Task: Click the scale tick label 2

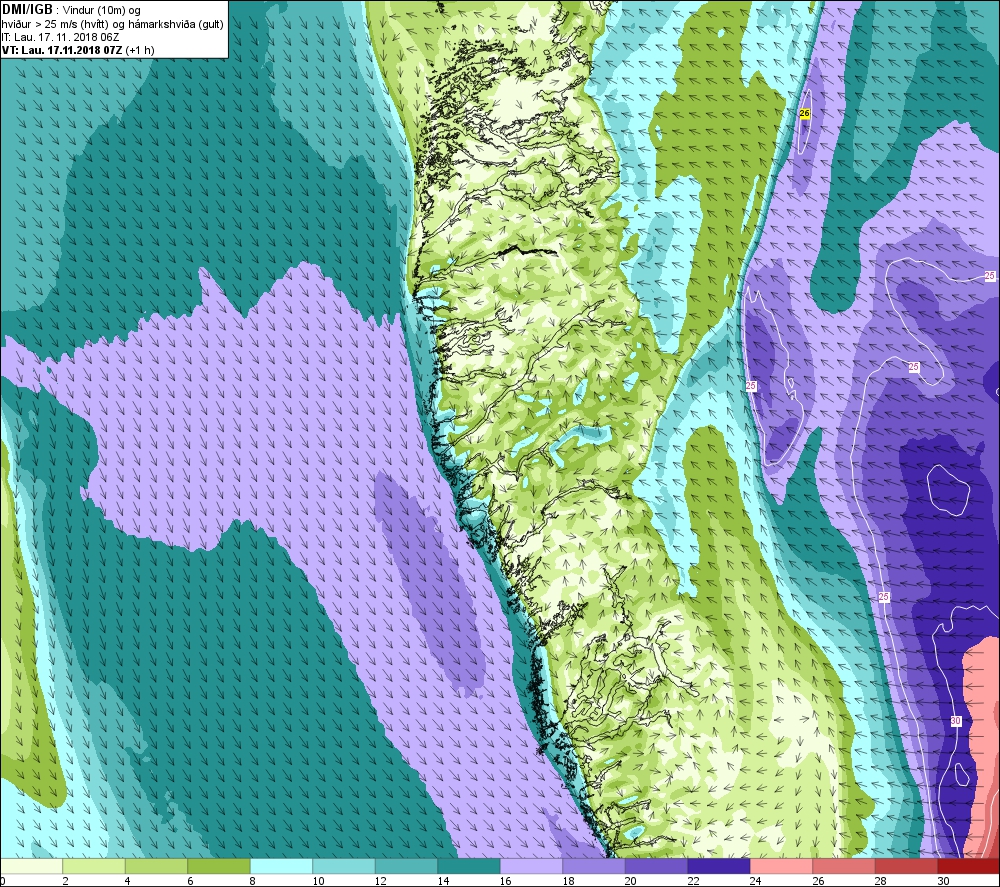Action: point(65,881)
